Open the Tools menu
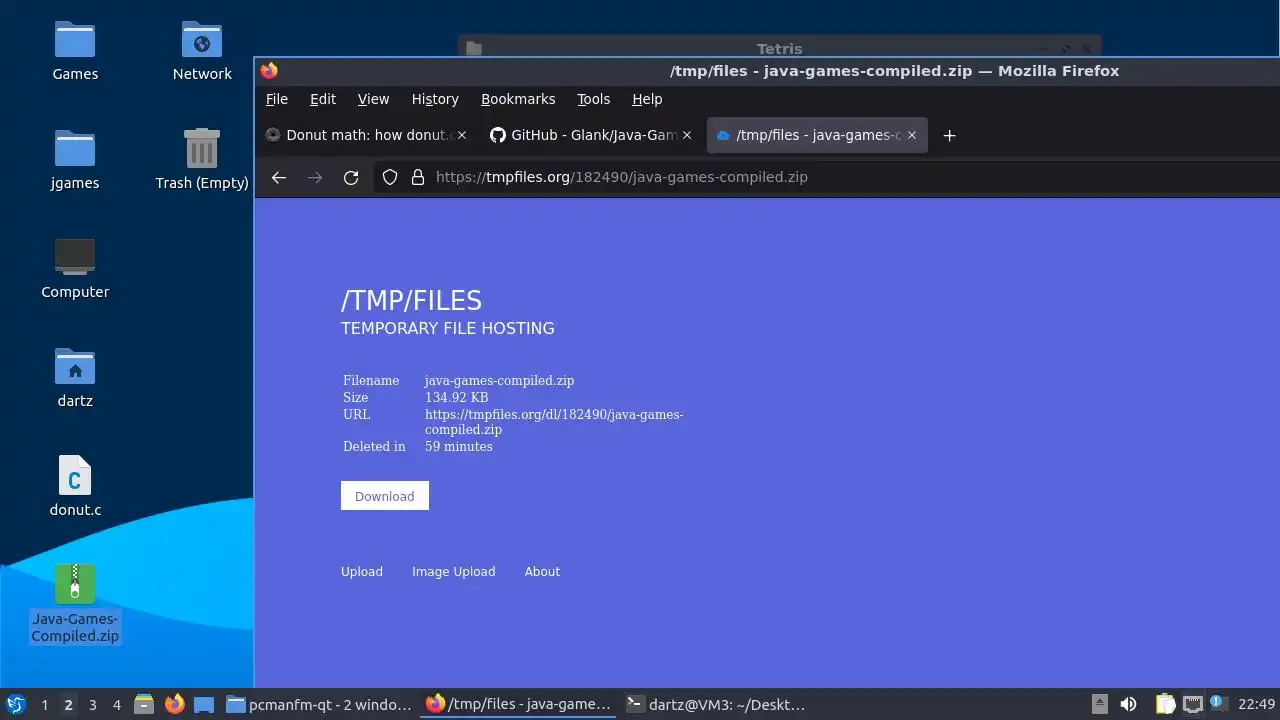The image size is (1280, 720). pyautogui.click(x=593, y=99)
